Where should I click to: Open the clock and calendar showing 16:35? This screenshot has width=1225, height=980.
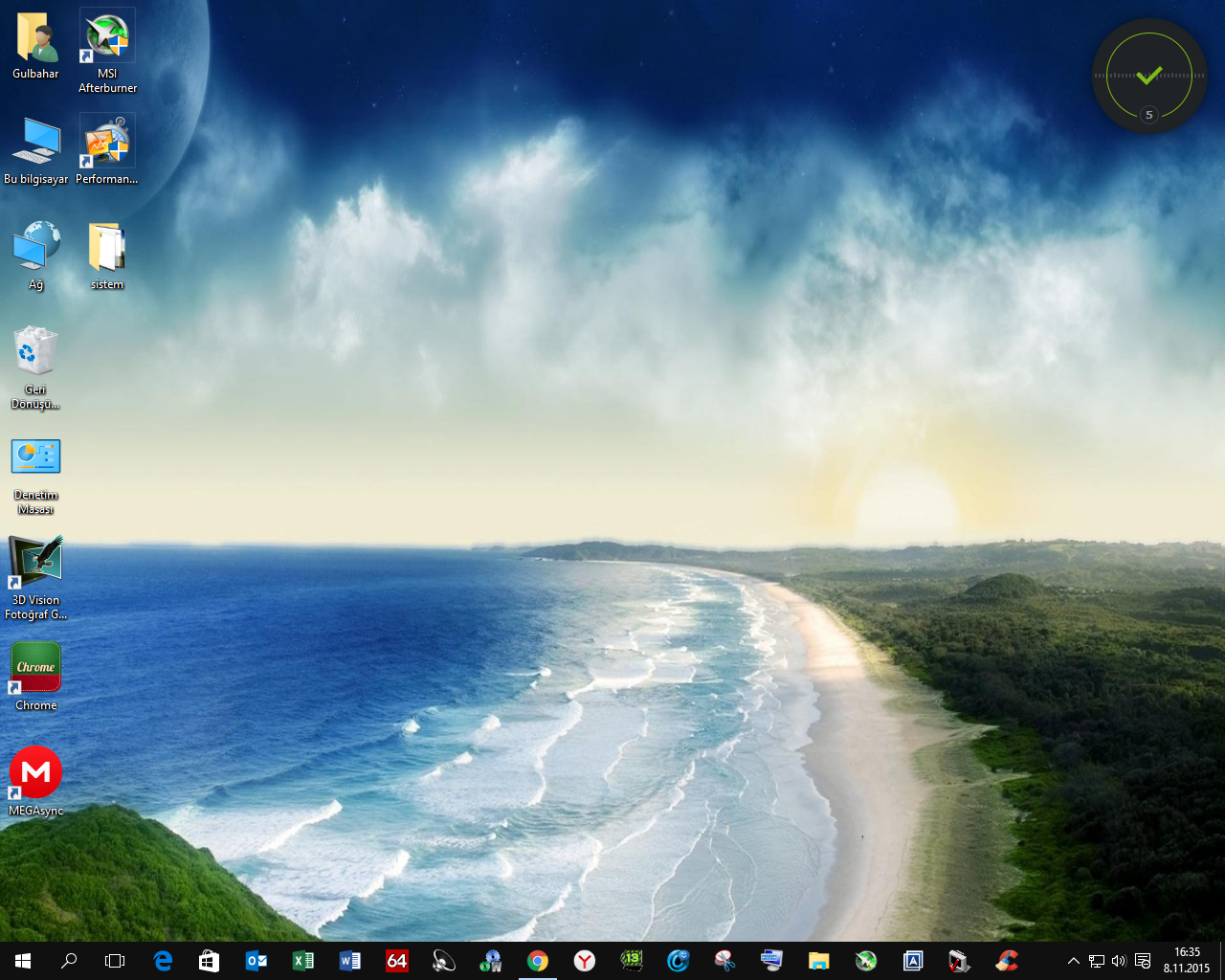click(1187, 961)
